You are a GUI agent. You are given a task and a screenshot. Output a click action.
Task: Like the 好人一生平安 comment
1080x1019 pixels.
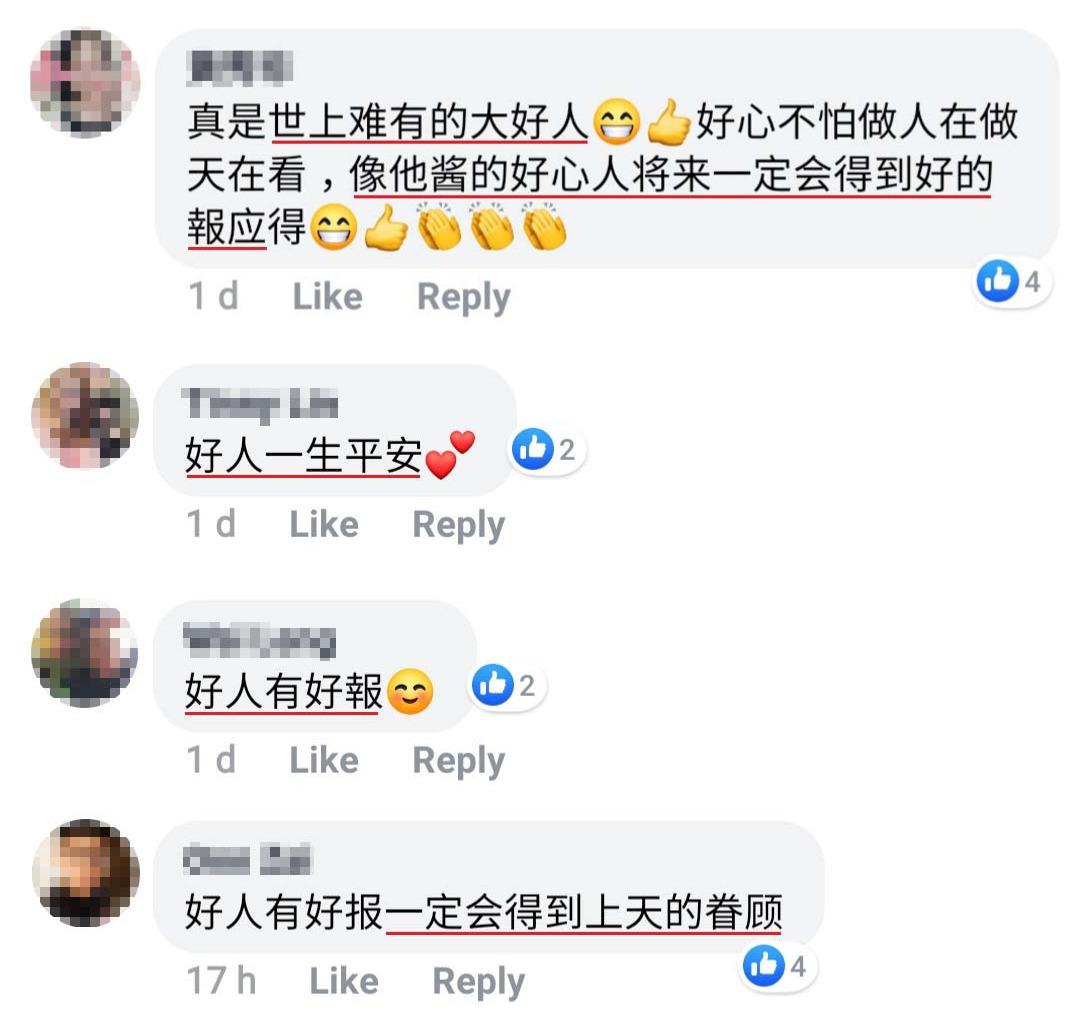(x=324, y=524)
